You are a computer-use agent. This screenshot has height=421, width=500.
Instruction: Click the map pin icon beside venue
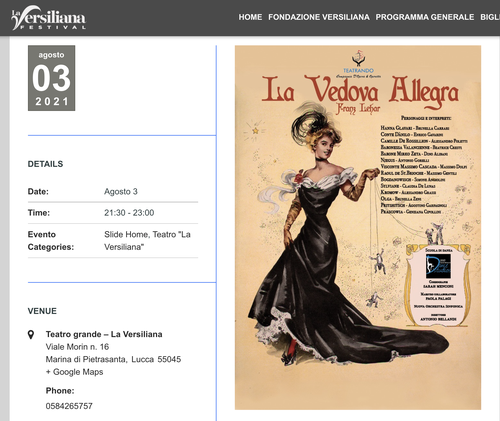tap(31, 334)
